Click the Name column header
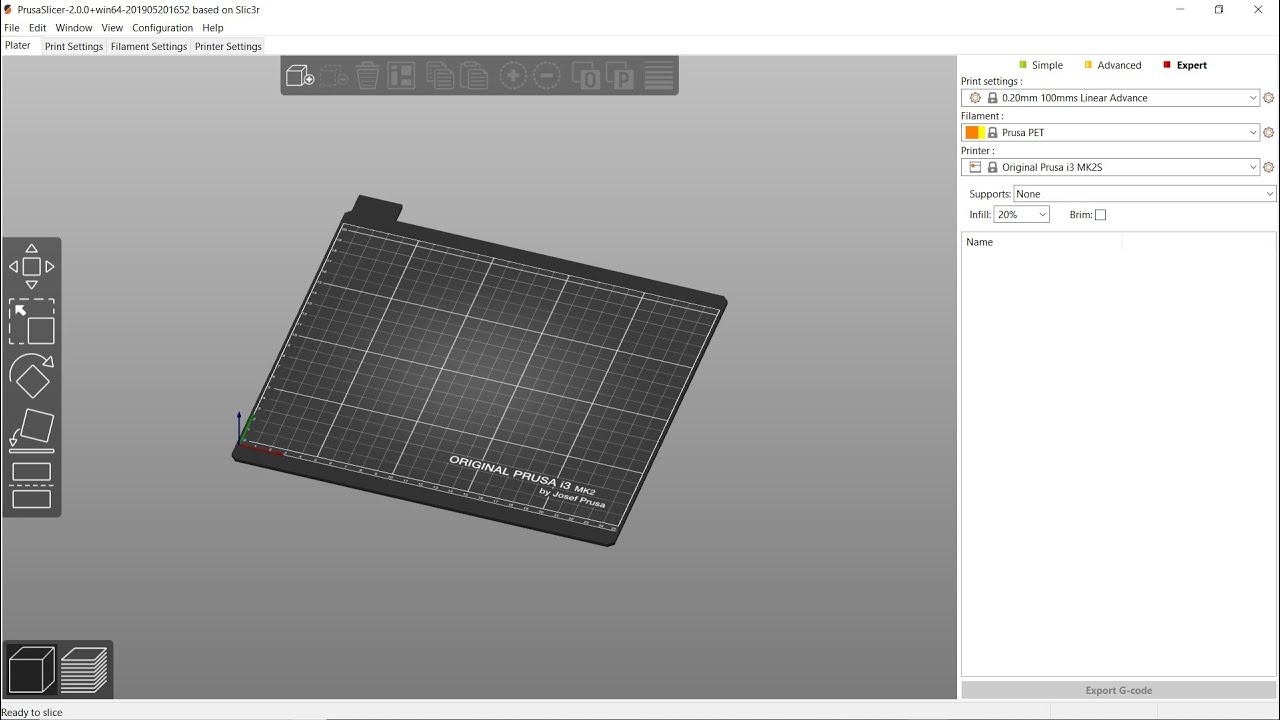Screen dimensions: 1280x720 pos(1042,242)
